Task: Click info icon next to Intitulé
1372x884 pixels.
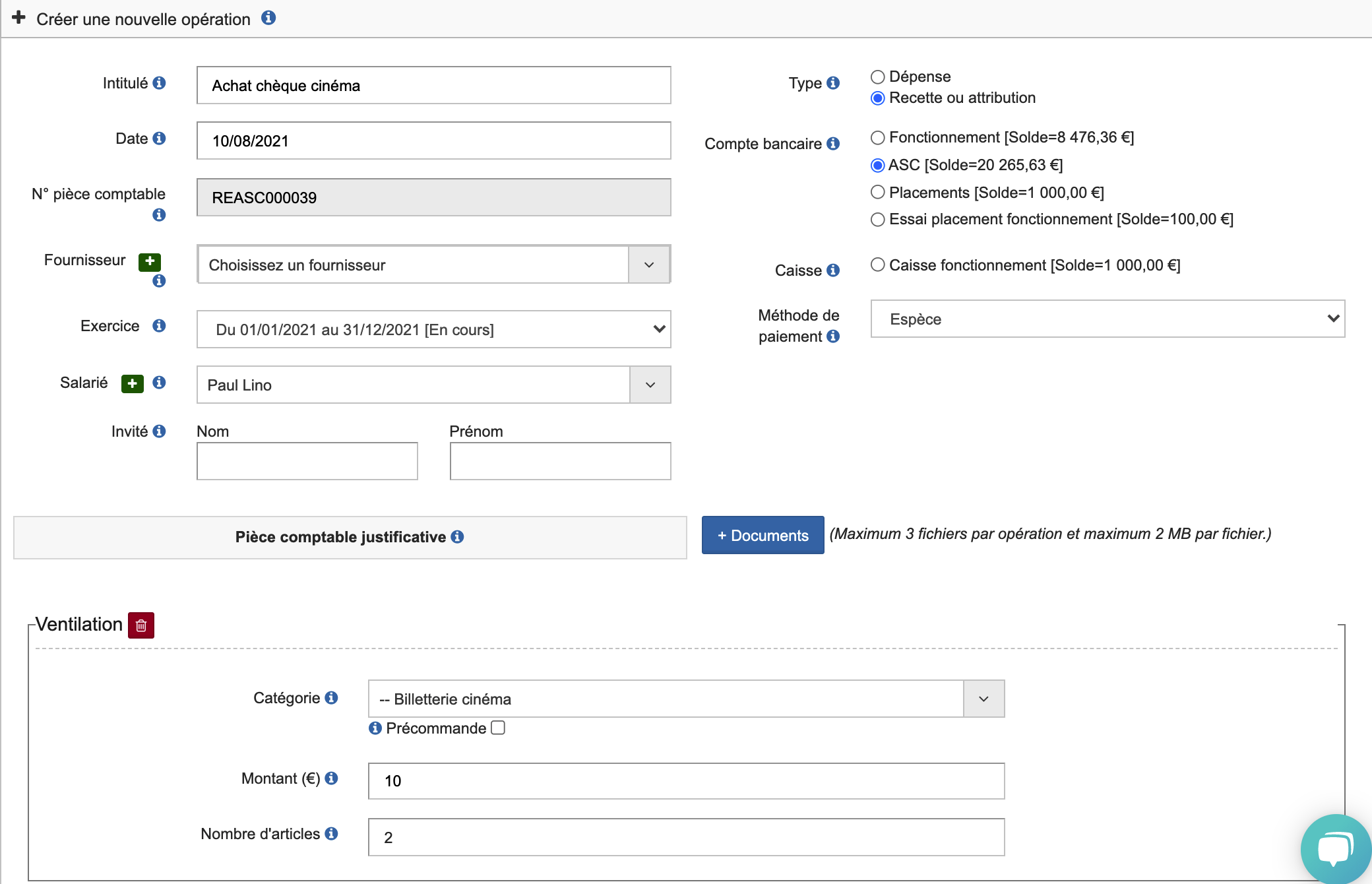Action: point(159,83)
